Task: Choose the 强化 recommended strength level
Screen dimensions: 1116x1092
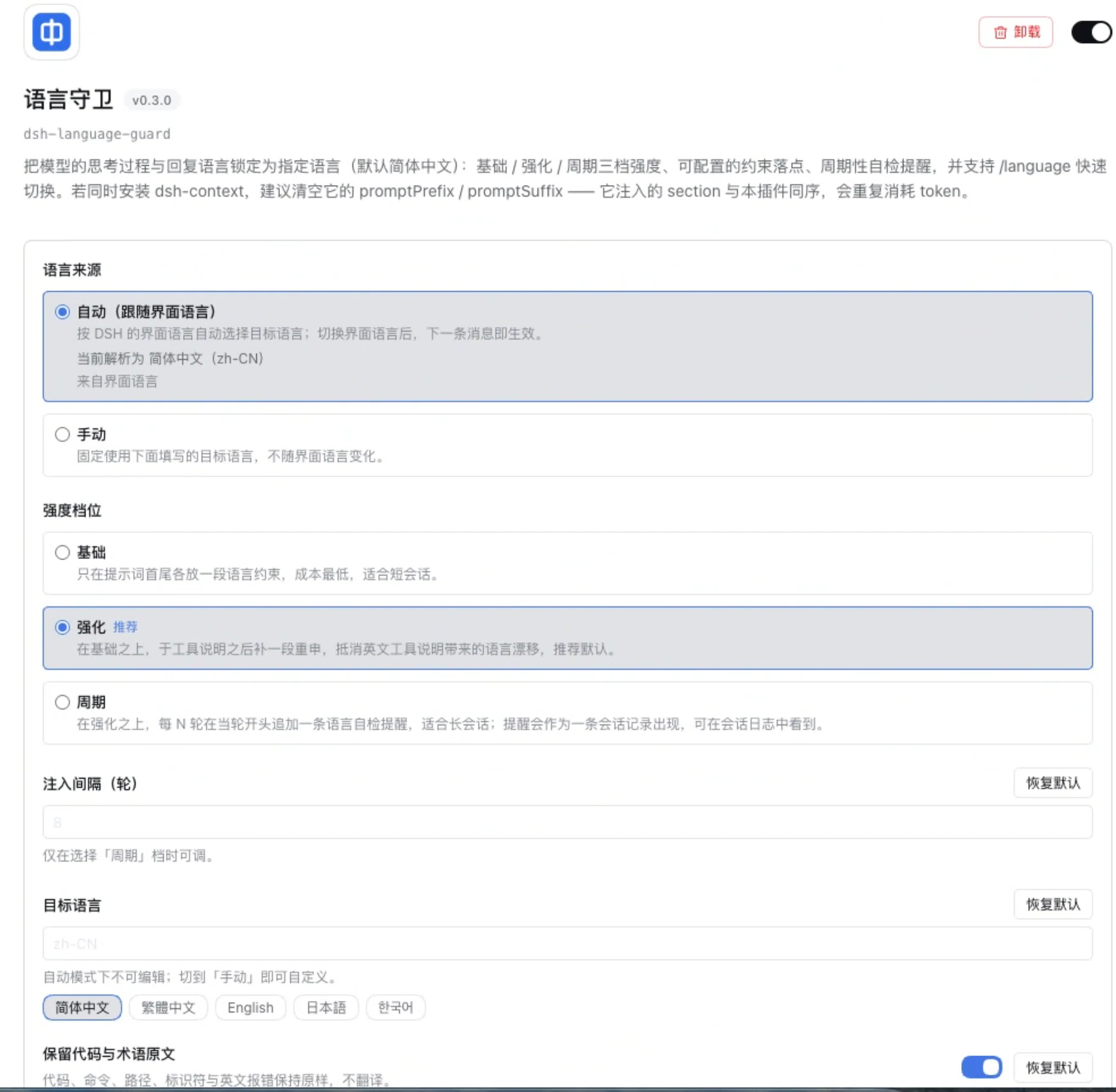Action: tap(62, 628)
